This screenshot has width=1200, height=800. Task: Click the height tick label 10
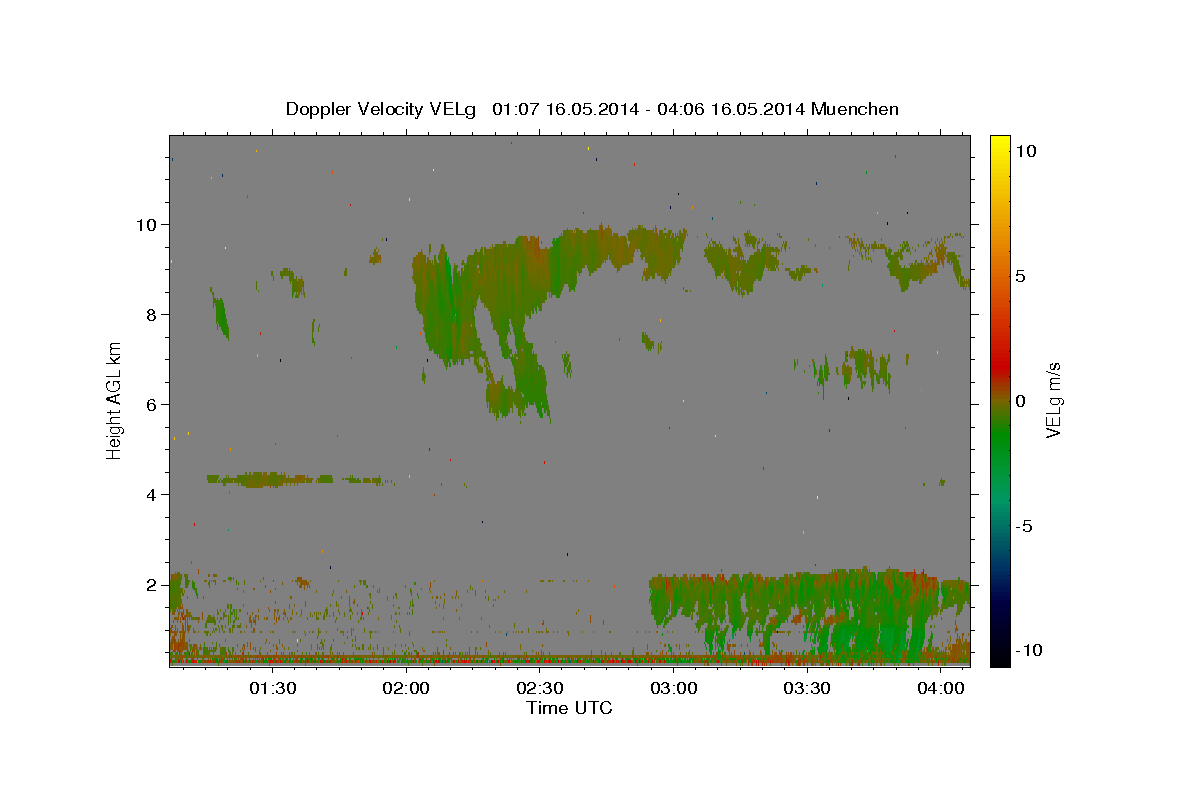[148, 225]
